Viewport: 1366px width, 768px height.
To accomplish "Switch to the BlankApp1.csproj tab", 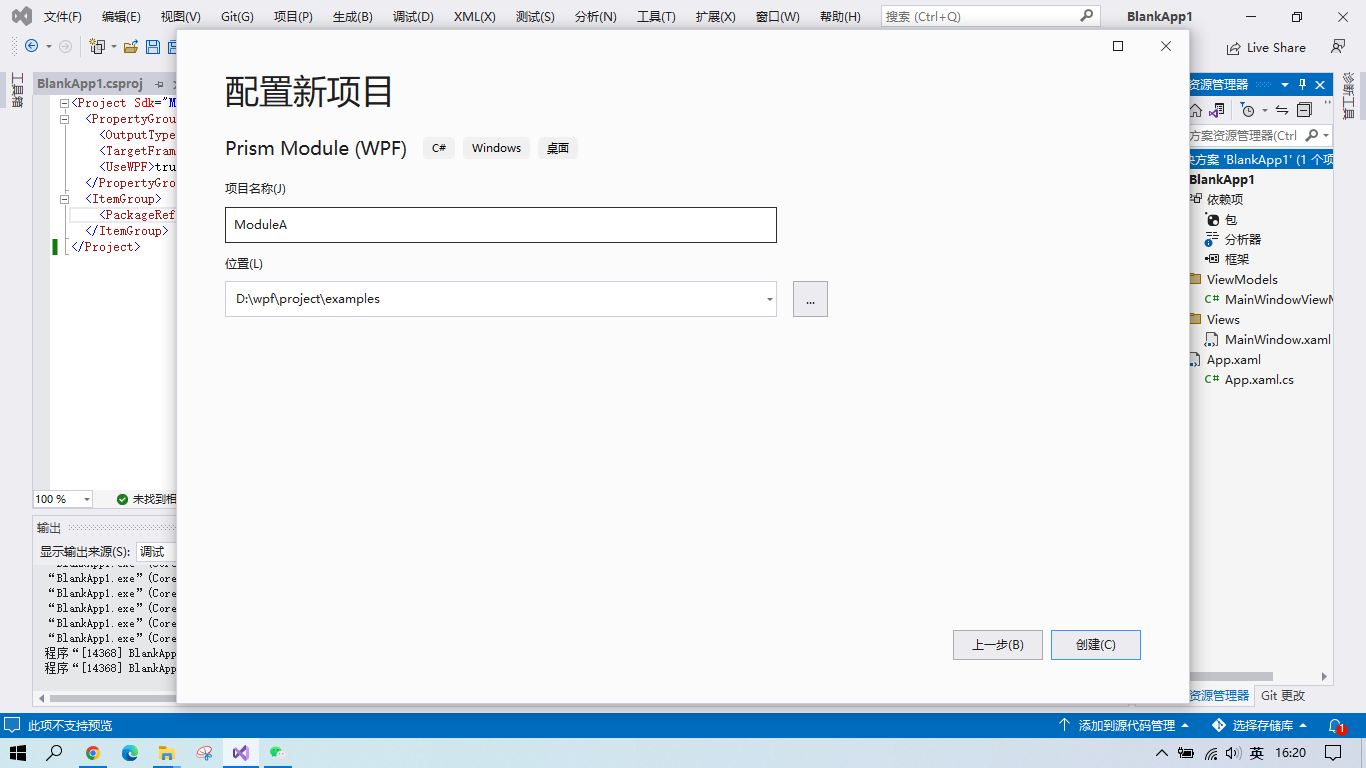I will pos(90,84).
